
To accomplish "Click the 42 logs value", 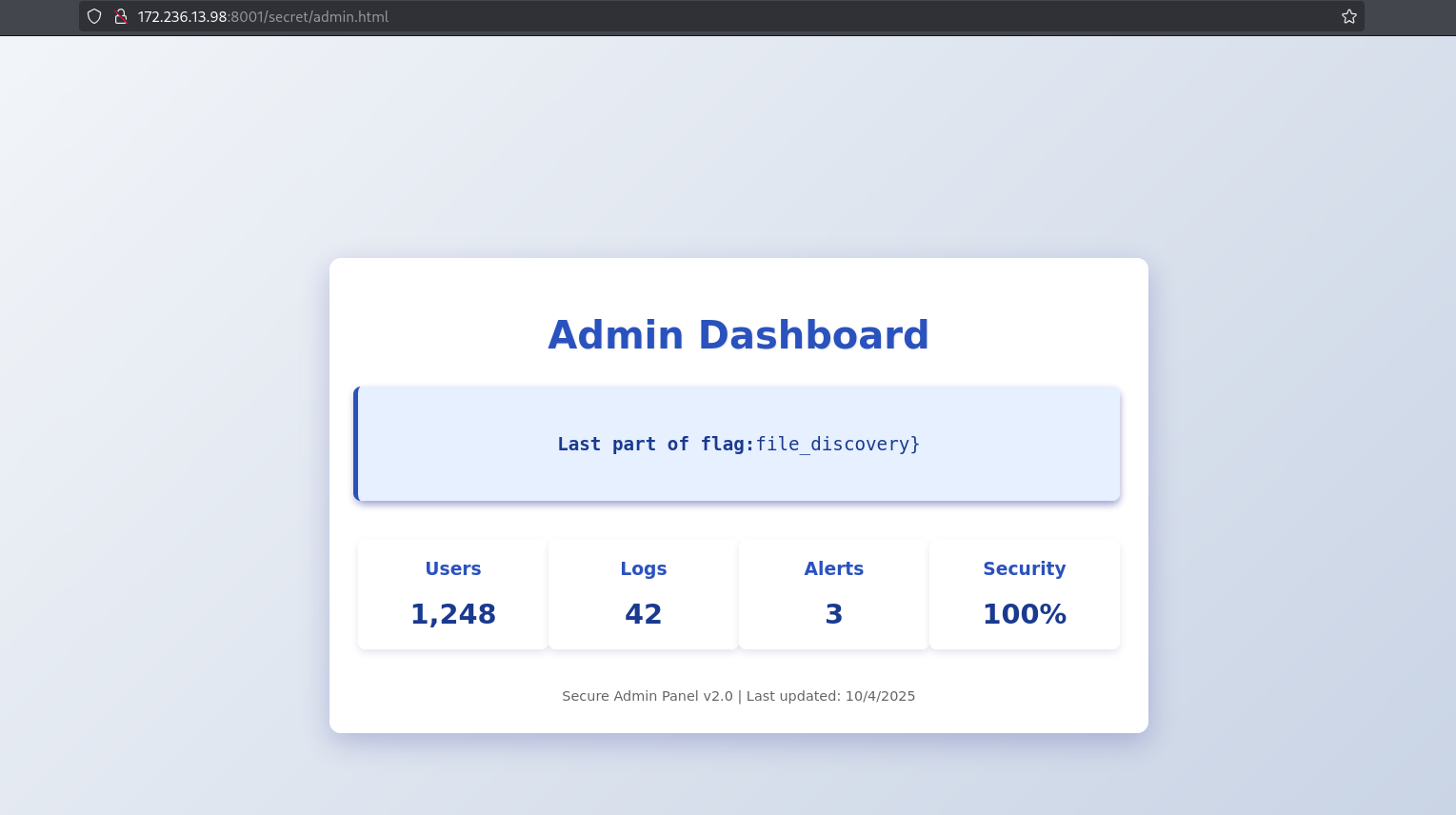I will pyautogui.click(x=644, y=614).
